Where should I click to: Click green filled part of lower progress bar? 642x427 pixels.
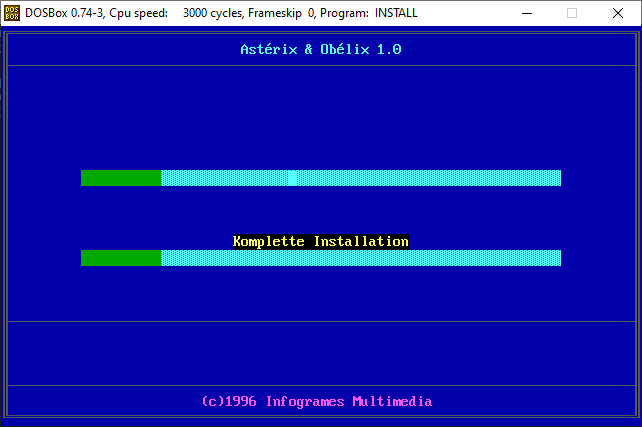[121, 258]
